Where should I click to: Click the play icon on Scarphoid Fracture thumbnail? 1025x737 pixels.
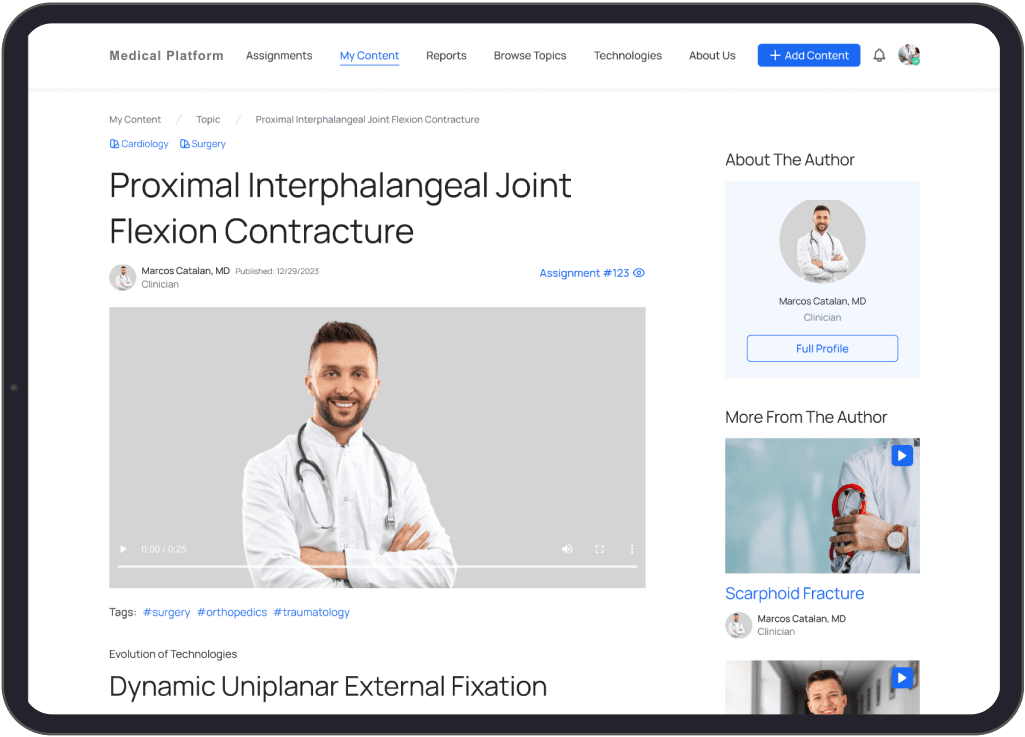[x=902, y=455]
